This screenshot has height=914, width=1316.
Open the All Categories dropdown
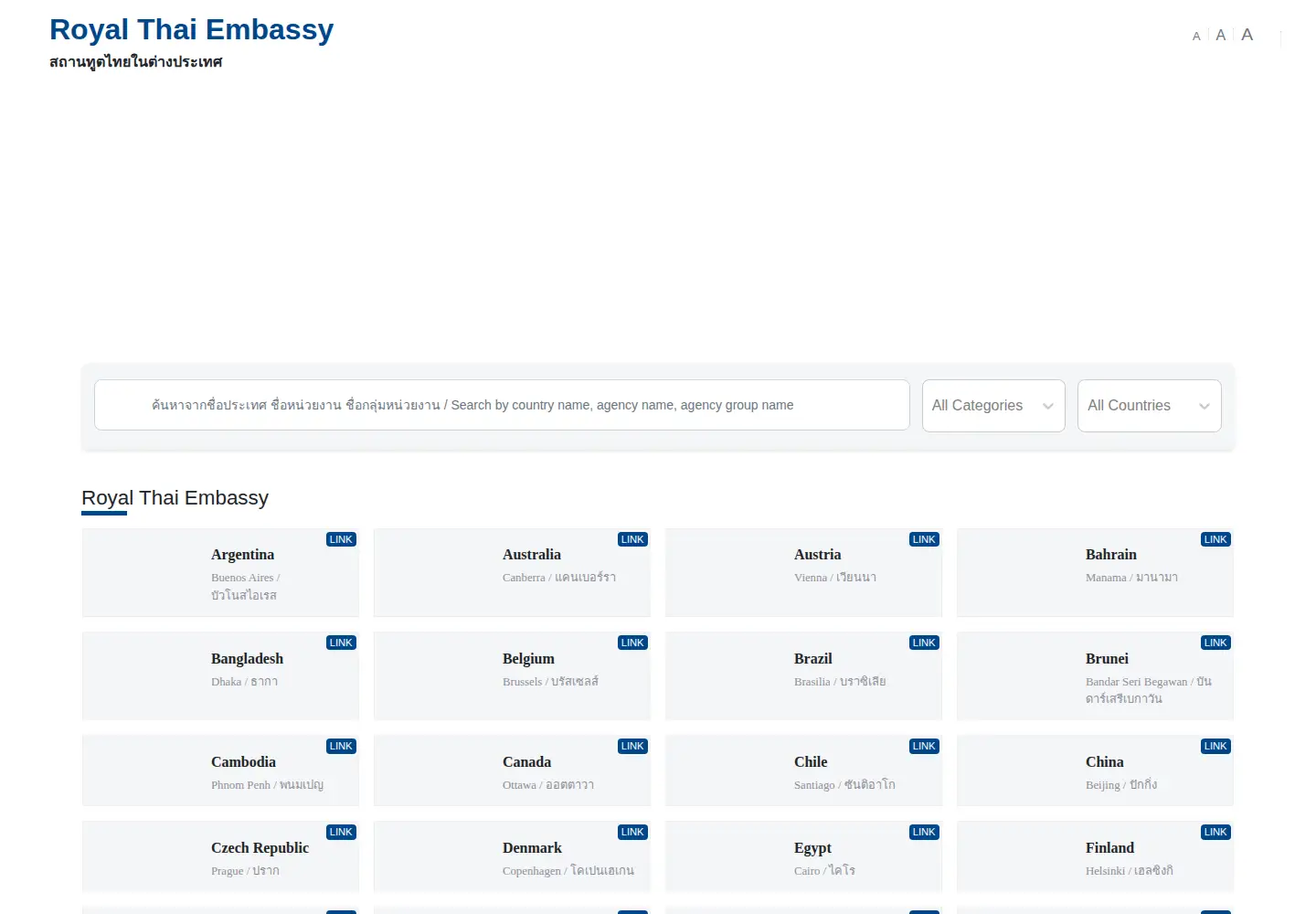[x=993, y=406]
